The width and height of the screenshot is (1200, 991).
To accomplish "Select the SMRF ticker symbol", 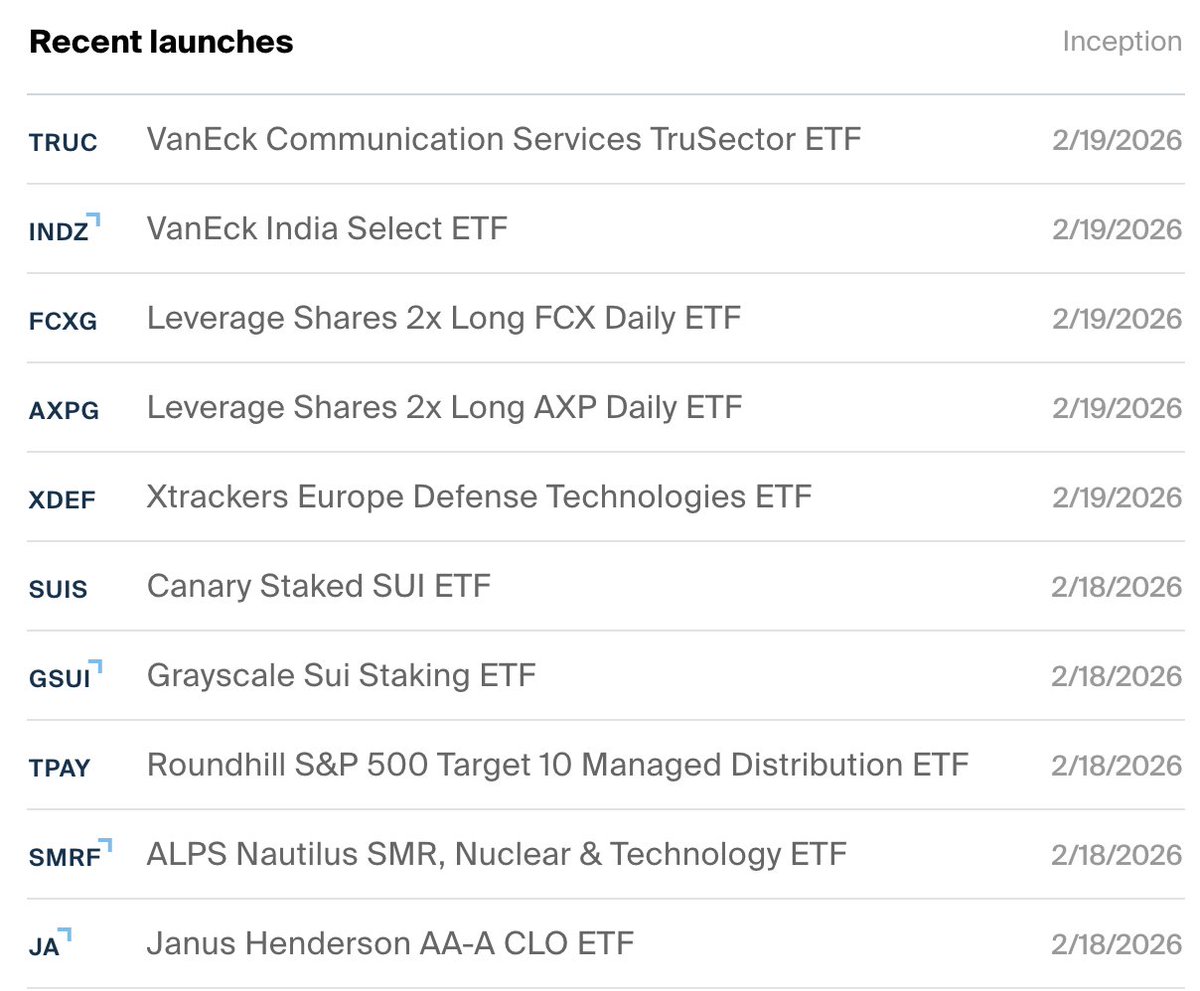I will 64,857.
